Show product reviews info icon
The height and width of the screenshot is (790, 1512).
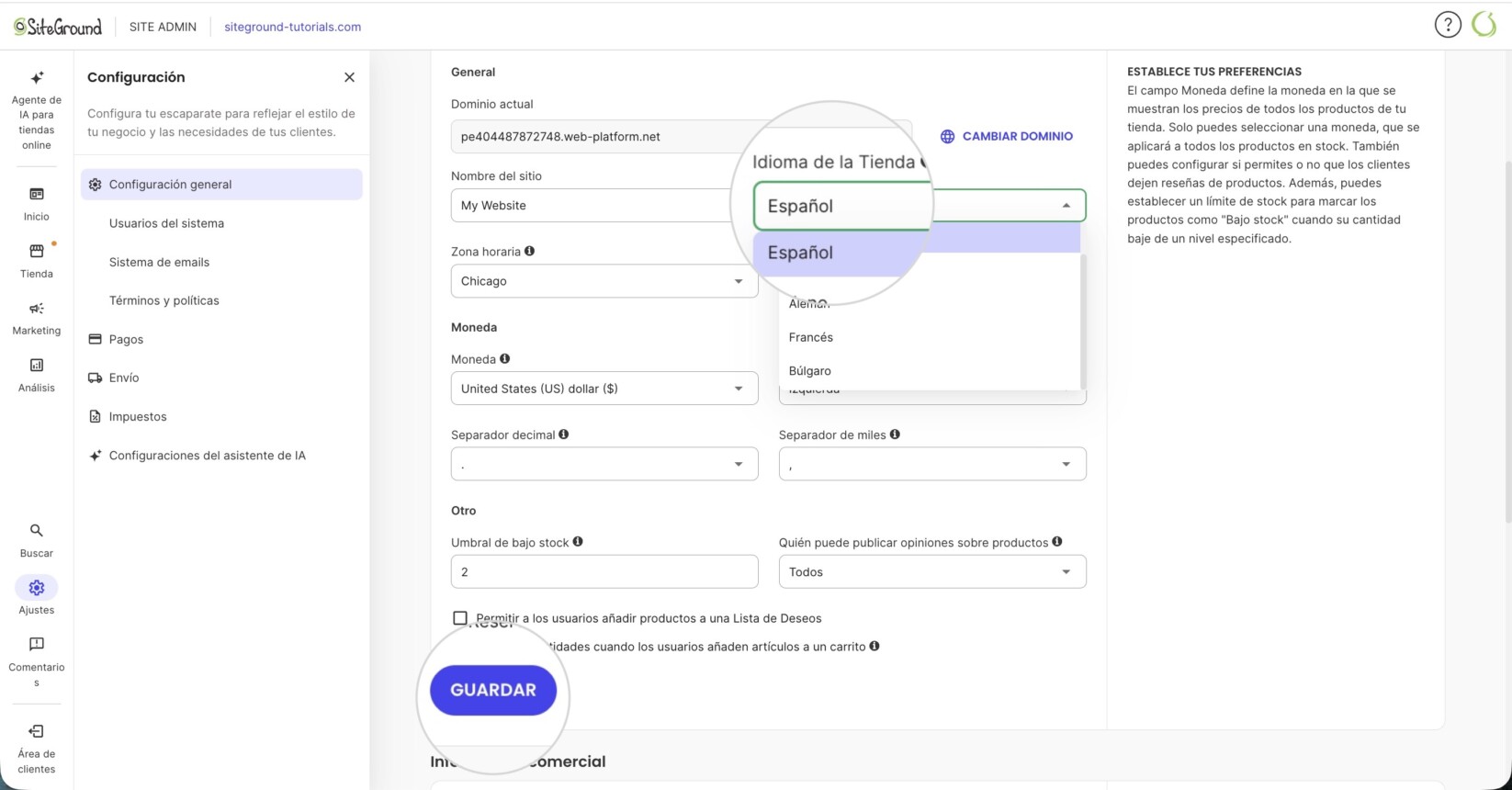click(x=1057, y=541)
